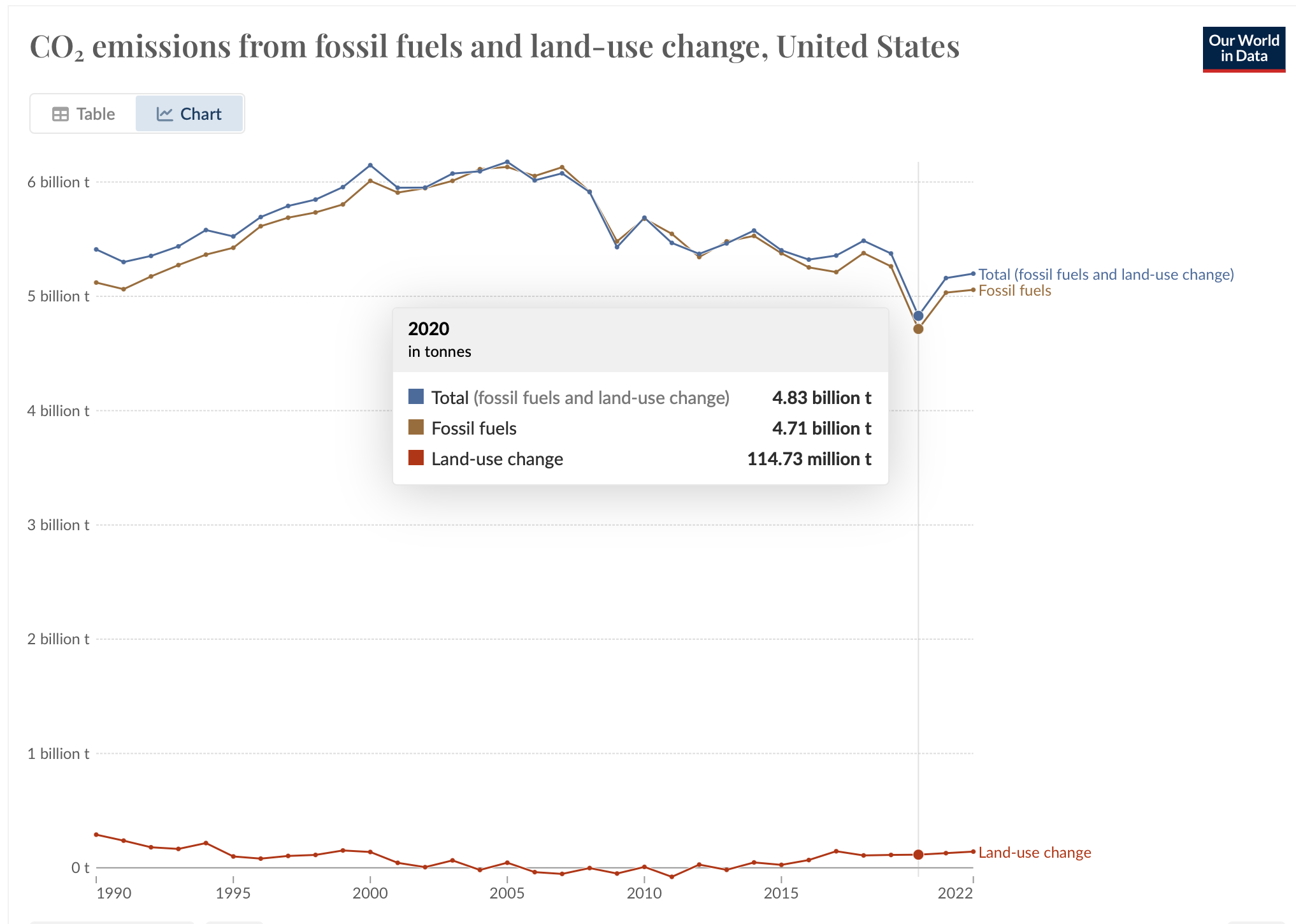Click the 2005 tick label on the x-axis
Screen dimensions: 1296x924
coord(507,893)
